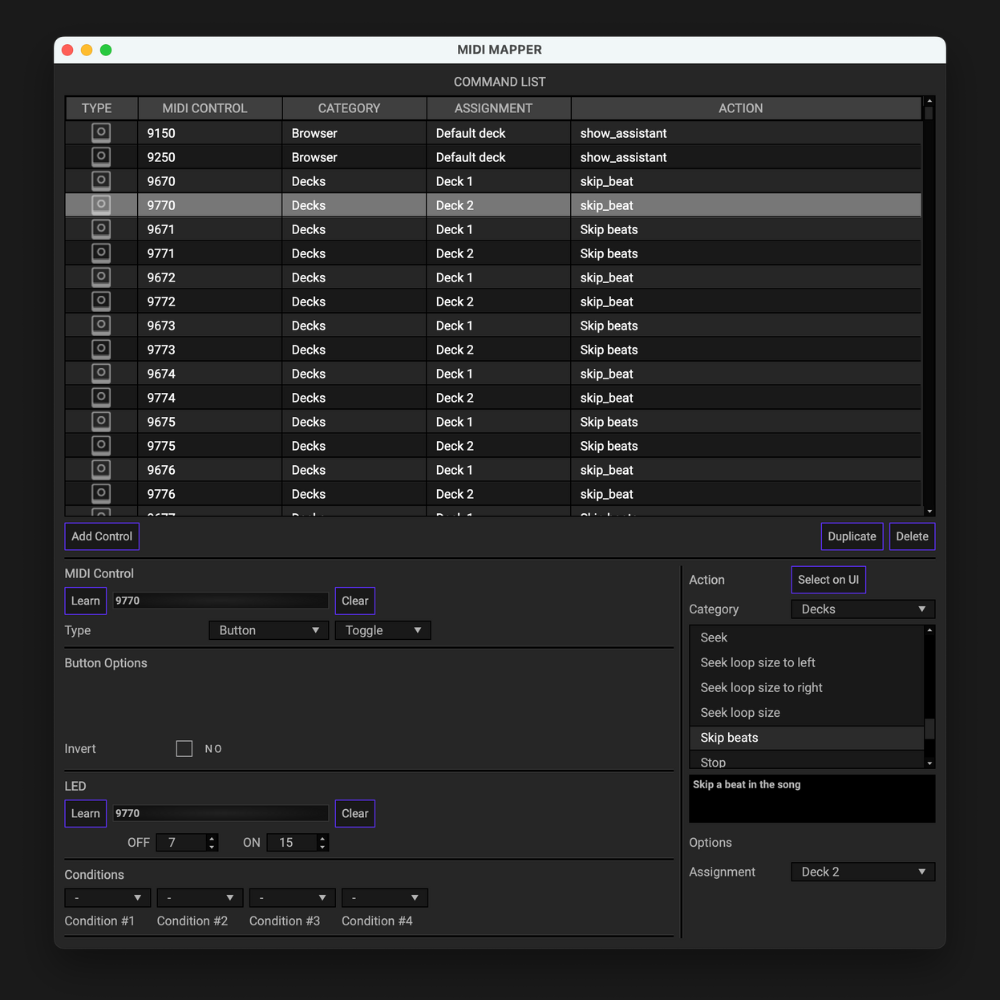The height and width of the screenshot is (1000, 1000).
Task: Click the button type icon for row 9150
Action: pyautogui.click(x=101, y=133)
